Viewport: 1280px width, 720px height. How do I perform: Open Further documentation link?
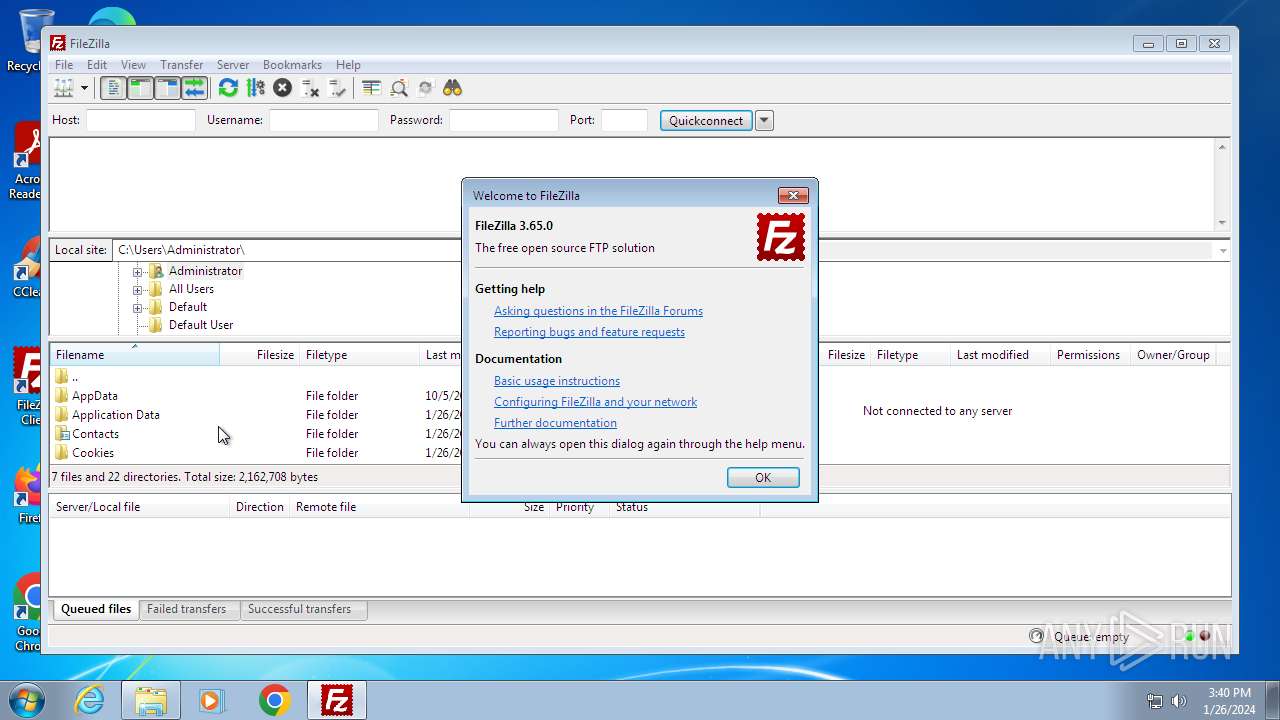click(x=555, y=423)
